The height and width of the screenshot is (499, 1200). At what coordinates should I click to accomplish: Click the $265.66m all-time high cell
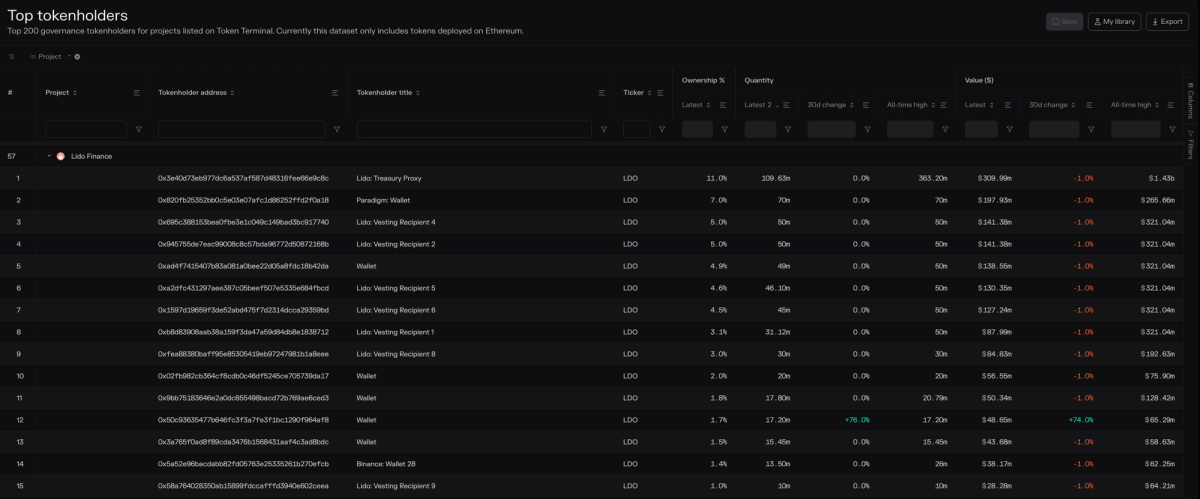(x=1156, y=200)
